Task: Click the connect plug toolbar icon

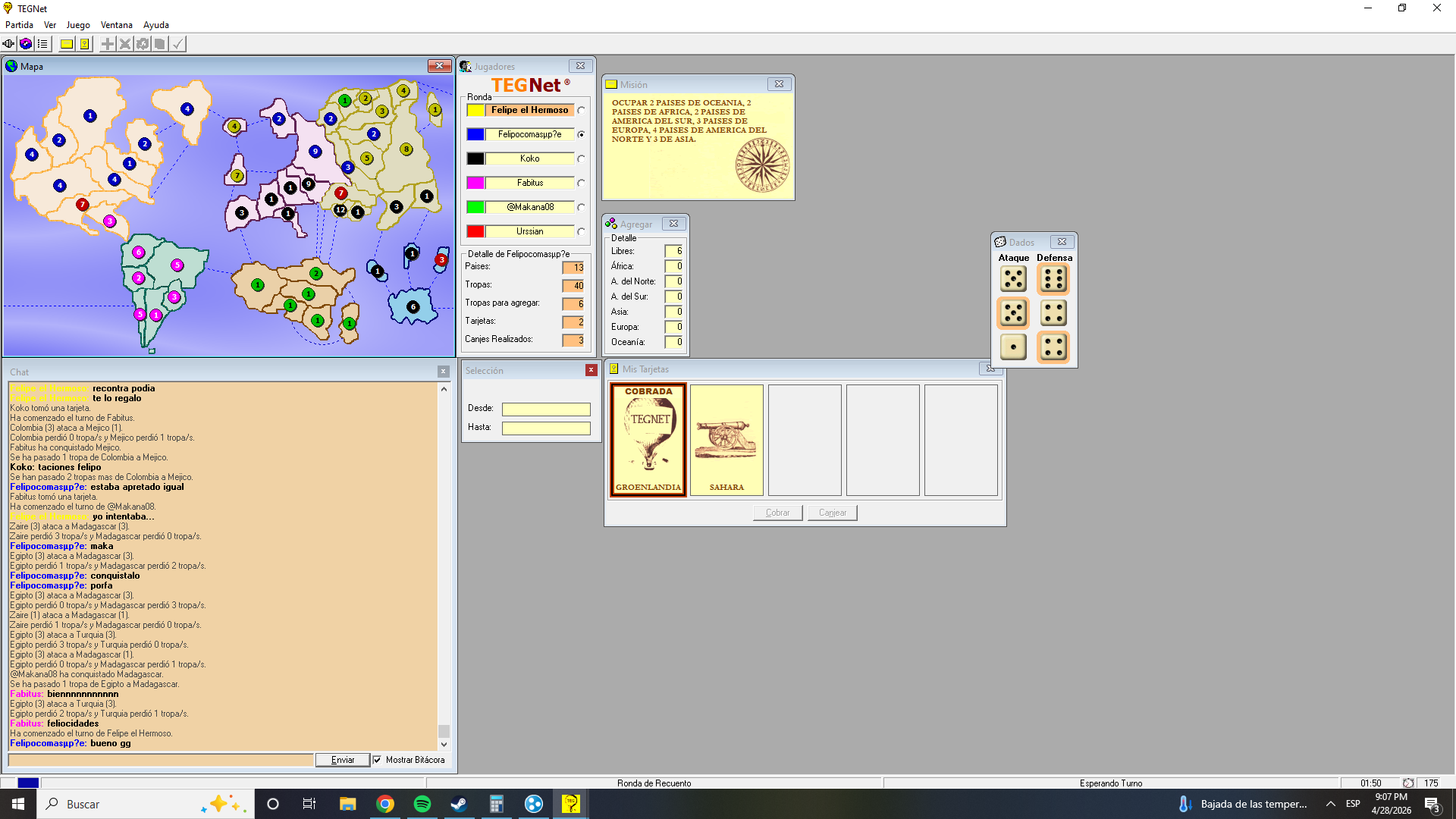Action: point(8,44)
